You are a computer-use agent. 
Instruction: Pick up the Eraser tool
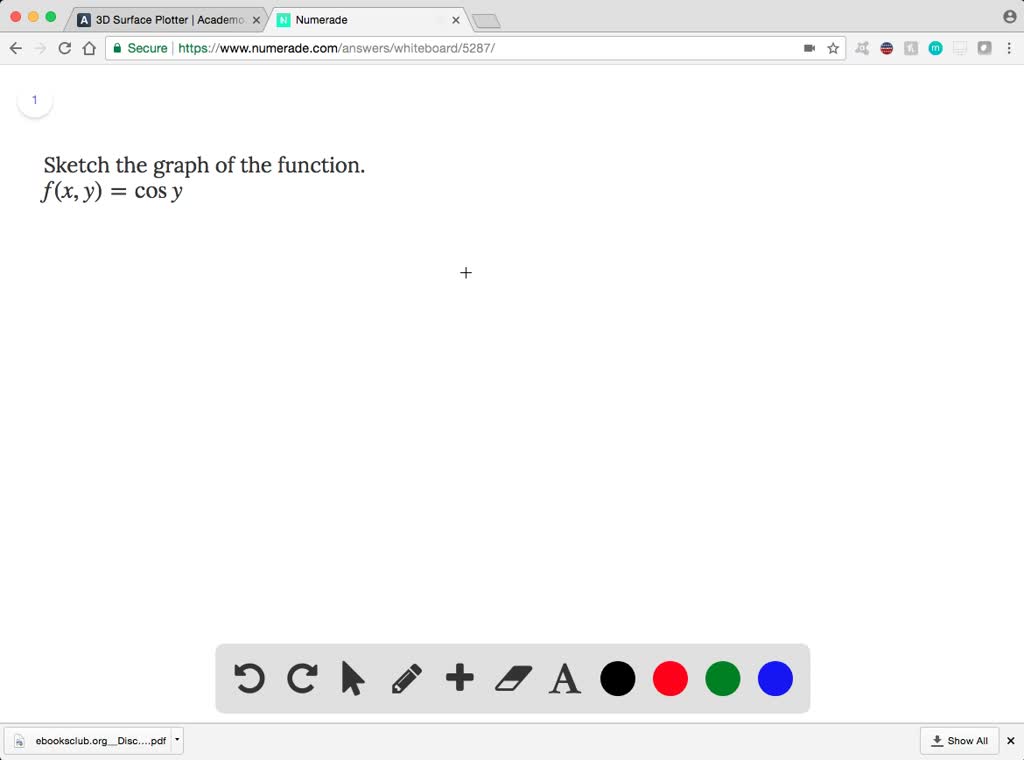click(x=511, y=678)
